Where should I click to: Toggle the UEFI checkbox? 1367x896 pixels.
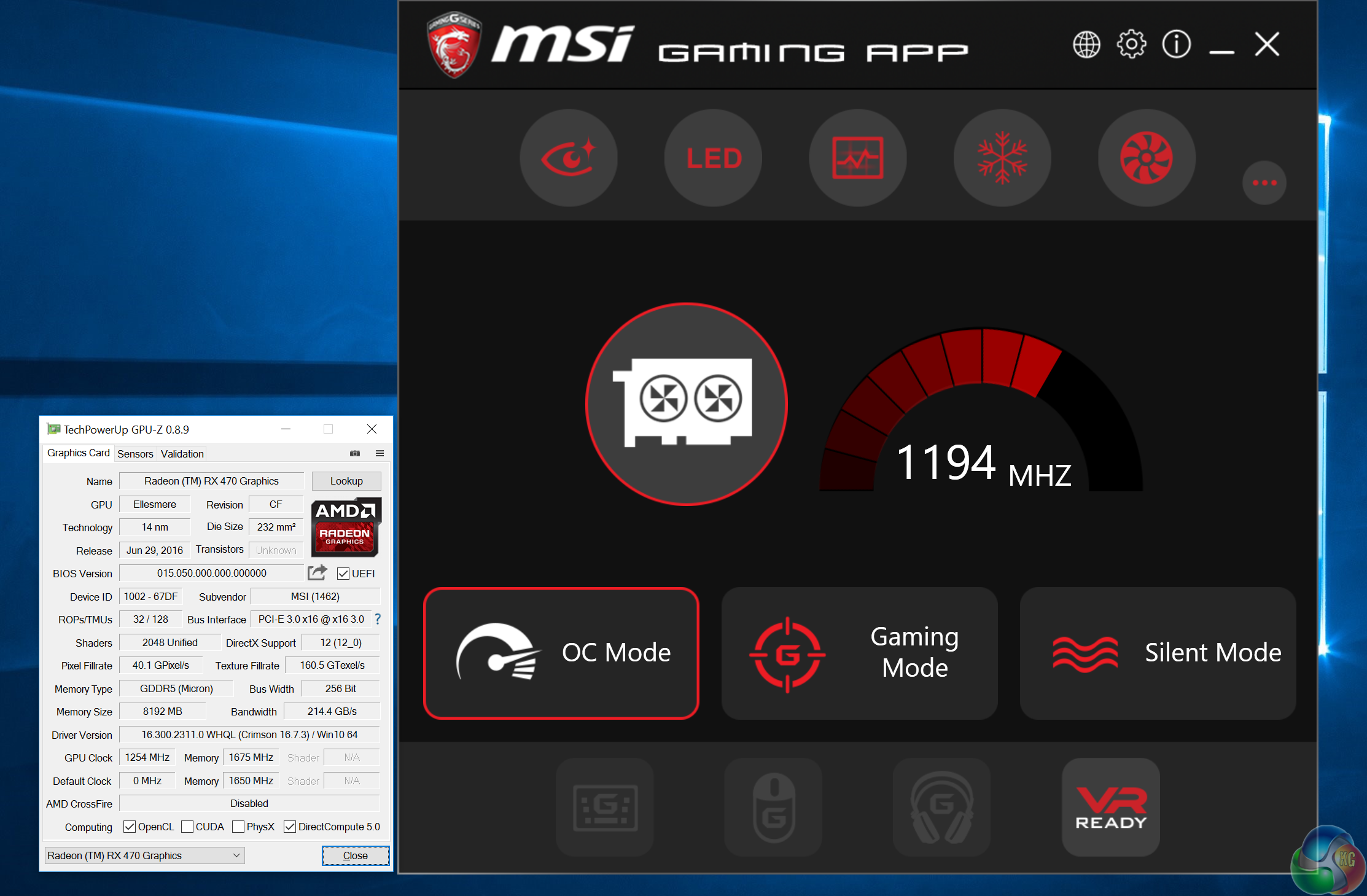(x=343, y=574)
